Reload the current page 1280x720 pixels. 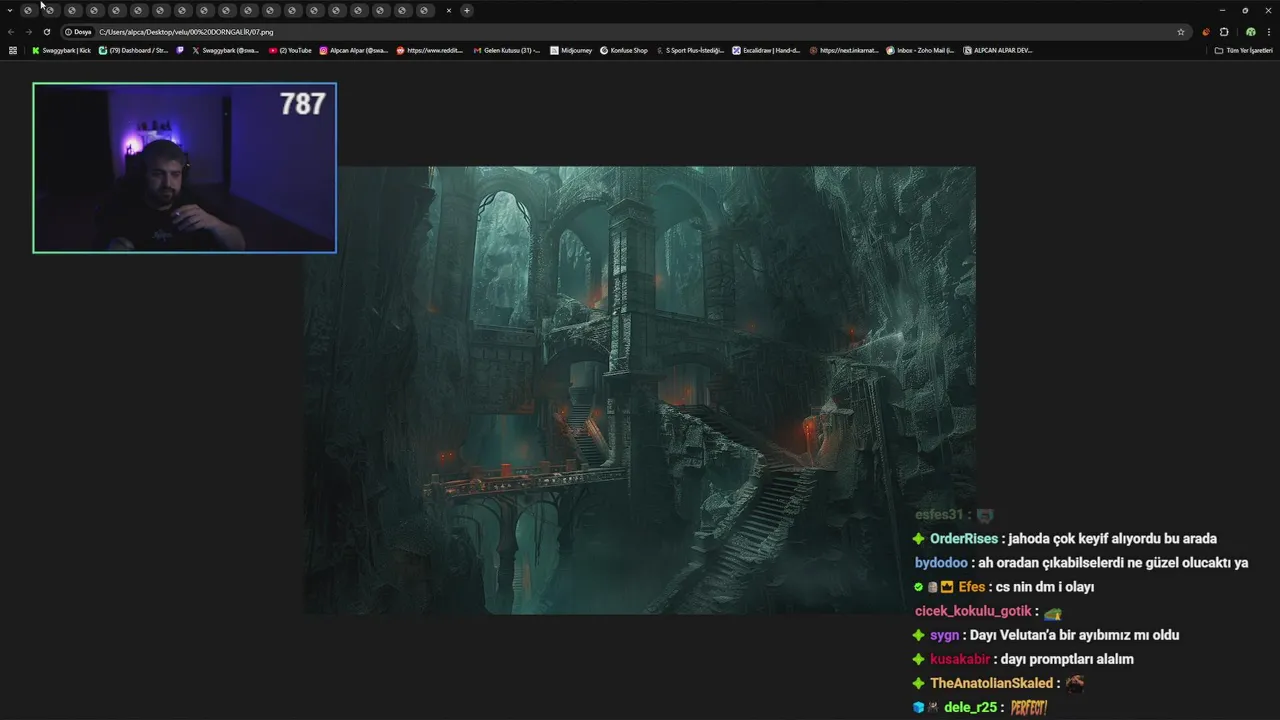pyautogui.click(x=46, y=32)
